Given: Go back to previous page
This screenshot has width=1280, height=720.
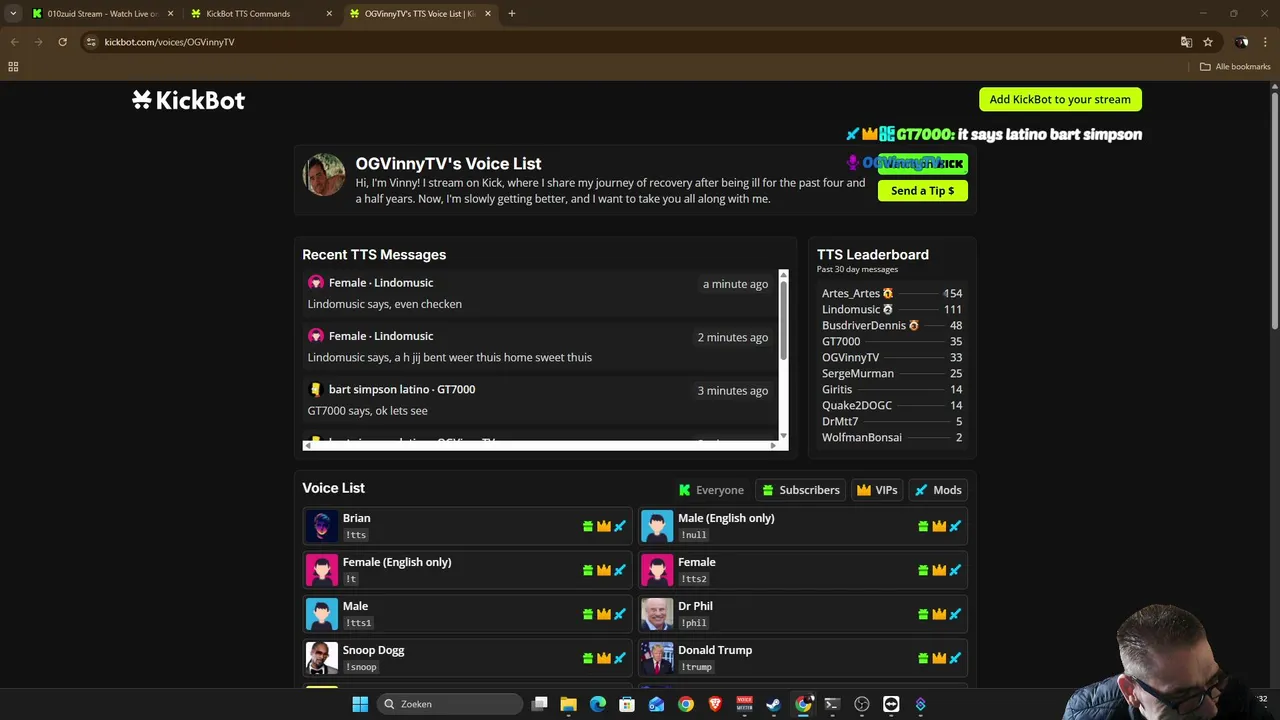Looking at the screenshot, I should tap(14, 42).
